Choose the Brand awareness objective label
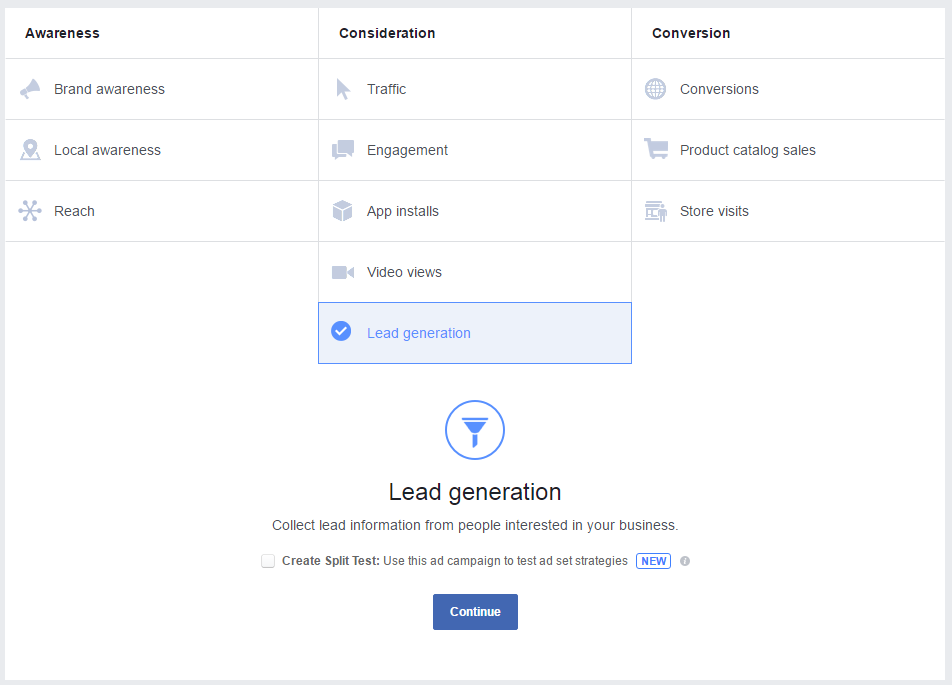Screen dimensions: 952x685 coord(109,89)
